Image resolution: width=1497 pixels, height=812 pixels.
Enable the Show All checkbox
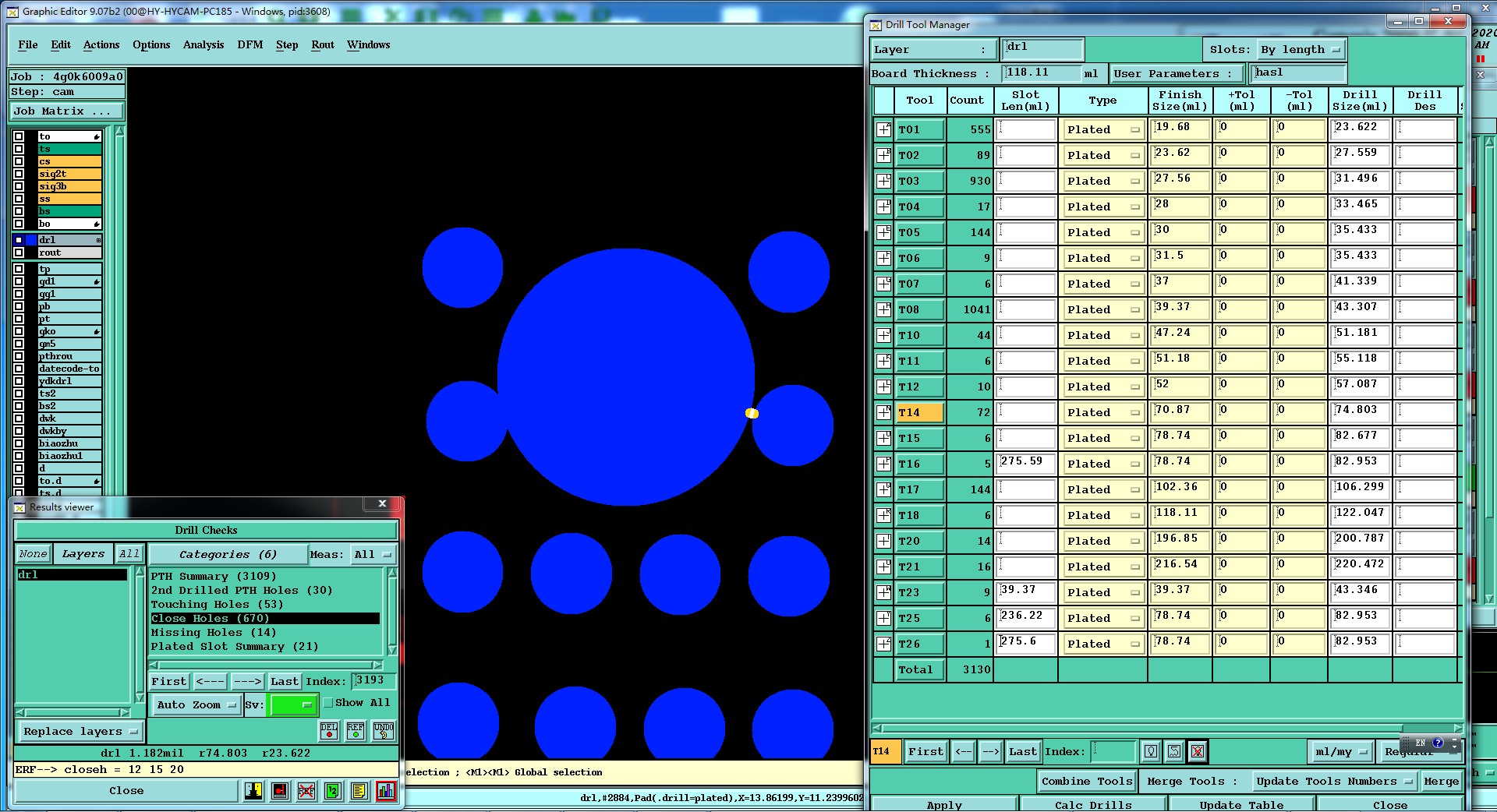(x=328, y=702)
